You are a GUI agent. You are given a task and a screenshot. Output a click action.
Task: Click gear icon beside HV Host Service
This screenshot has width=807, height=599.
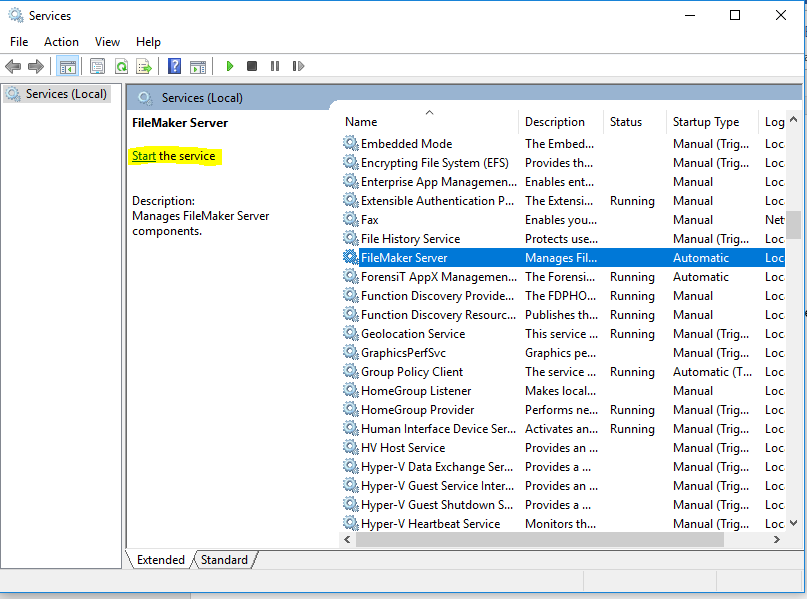tap(350, 448)
